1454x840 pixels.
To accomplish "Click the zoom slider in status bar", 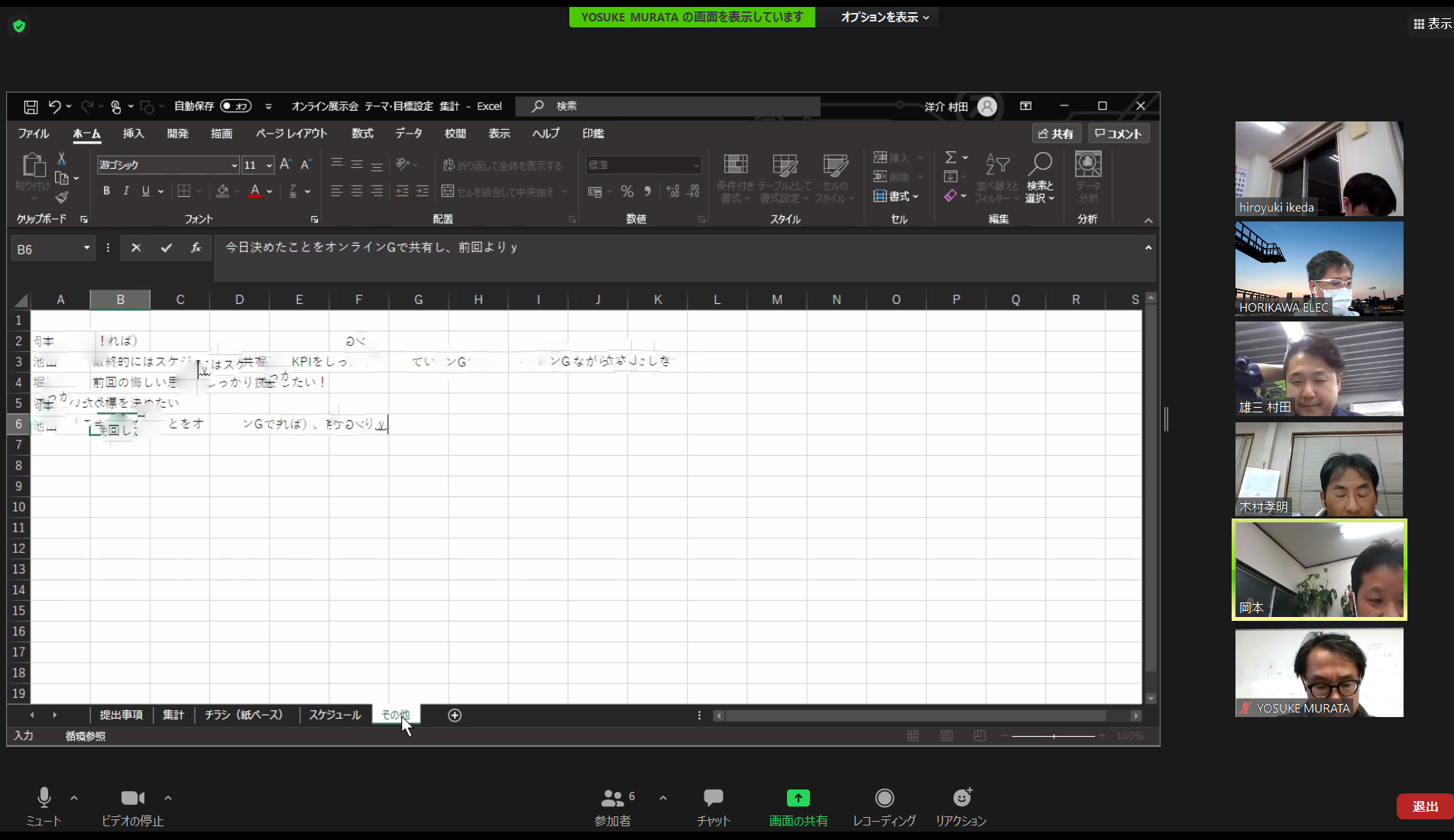I will [1054, 736].
